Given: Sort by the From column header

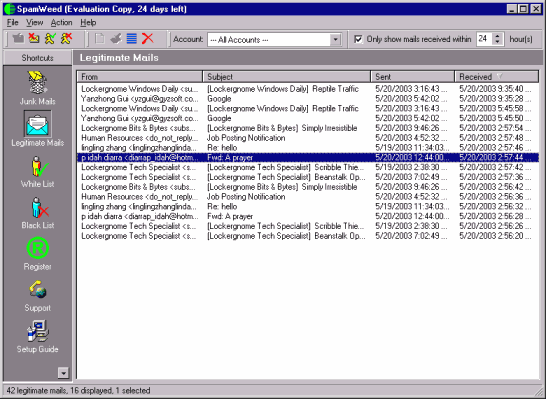Looking at the screenshot, I should pyautogui.click(x=140, y=77).
